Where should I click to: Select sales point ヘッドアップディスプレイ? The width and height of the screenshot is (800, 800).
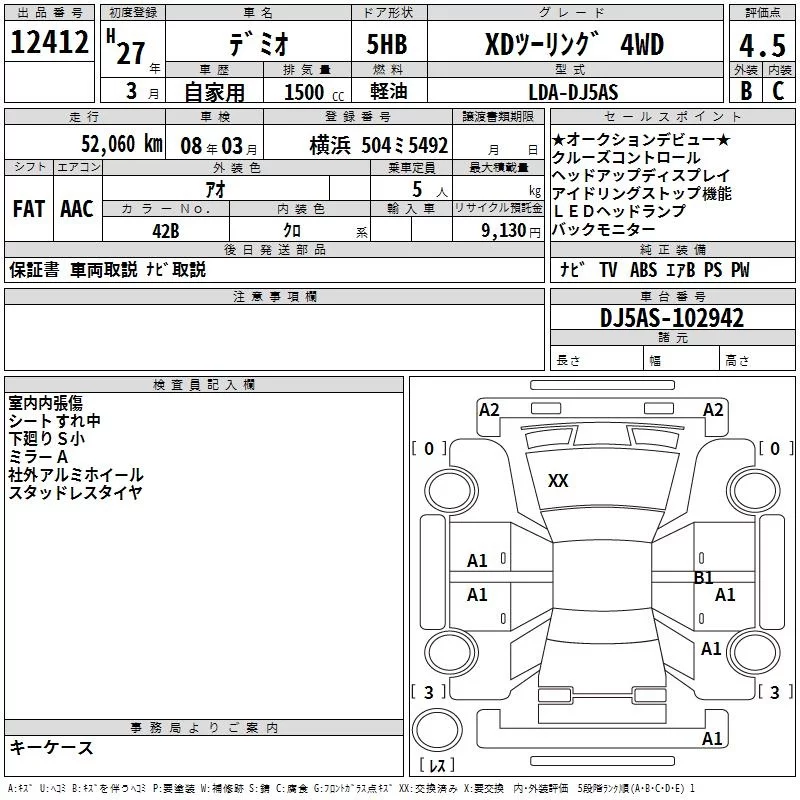tap(641, 176)
